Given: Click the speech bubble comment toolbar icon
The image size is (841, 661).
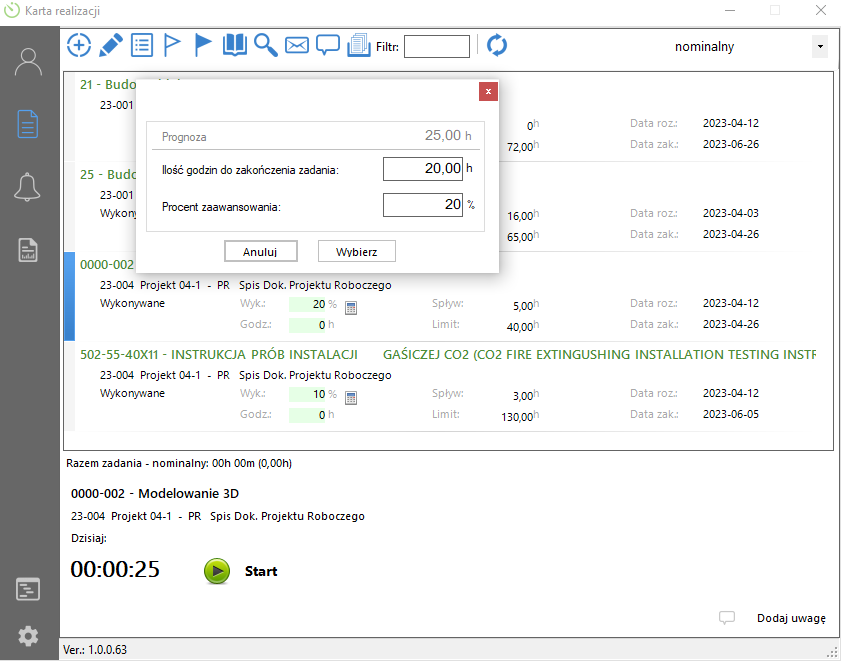Looking at the screenshot, I should (x=327, y=45).
